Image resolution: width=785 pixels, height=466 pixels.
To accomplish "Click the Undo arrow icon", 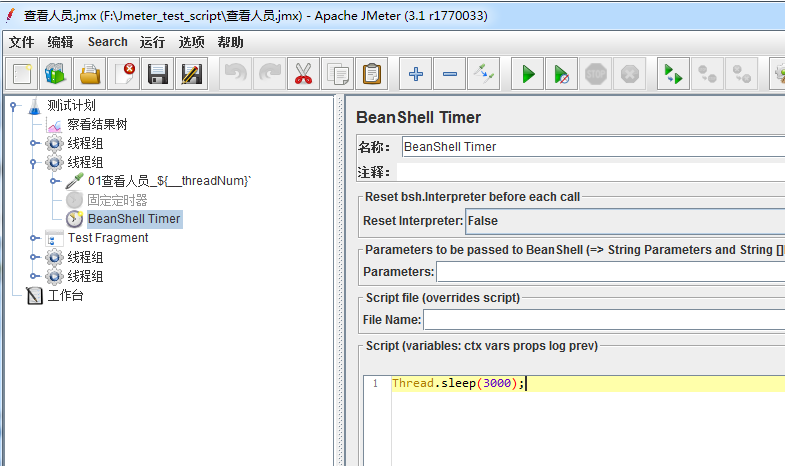I will tap(236, 74).
